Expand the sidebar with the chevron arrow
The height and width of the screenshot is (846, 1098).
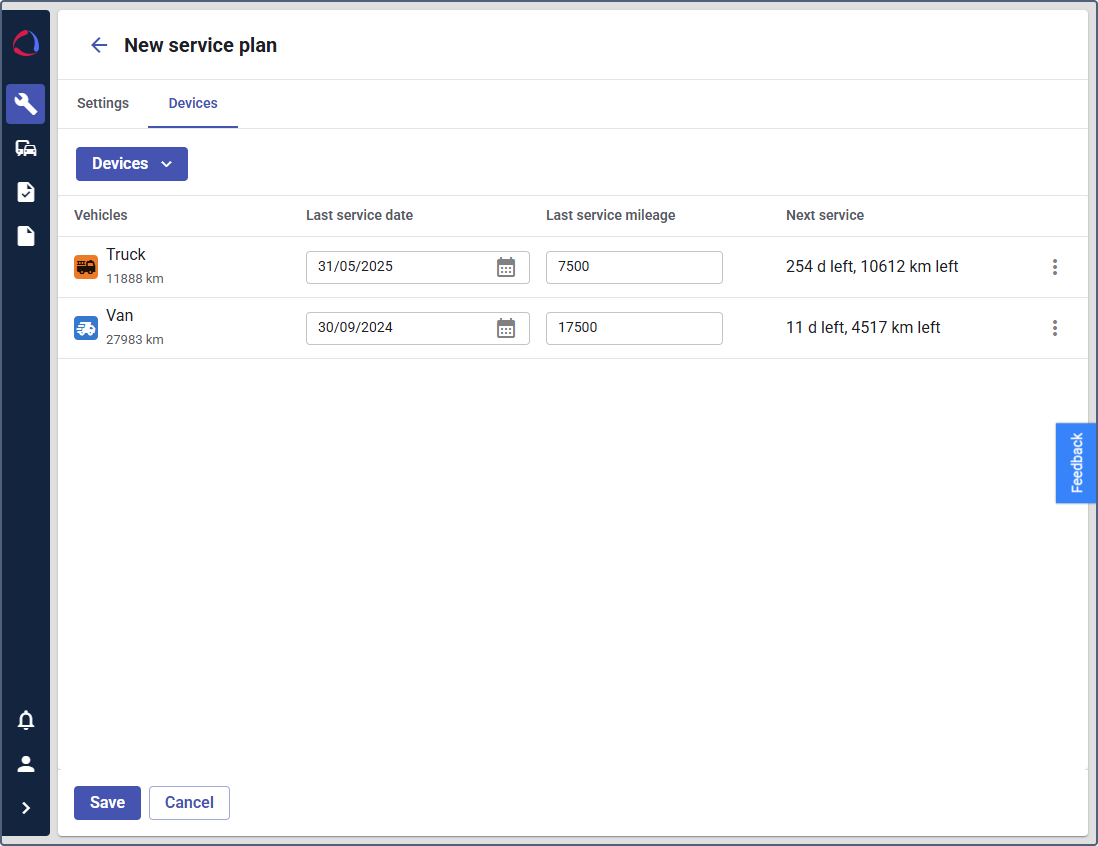26,808
